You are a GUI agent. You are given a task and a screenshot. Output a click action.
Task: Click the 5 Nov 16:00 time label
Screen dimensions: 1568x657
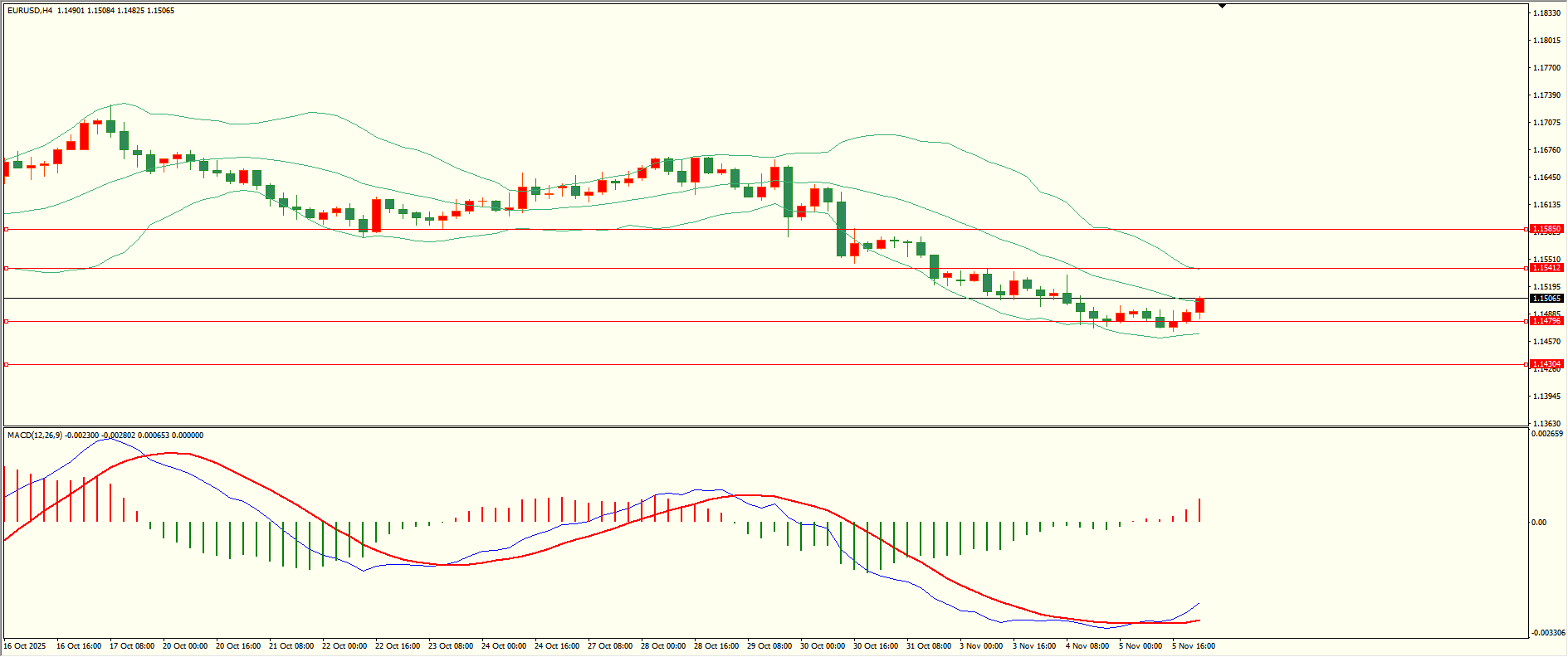pos(1193,646)
